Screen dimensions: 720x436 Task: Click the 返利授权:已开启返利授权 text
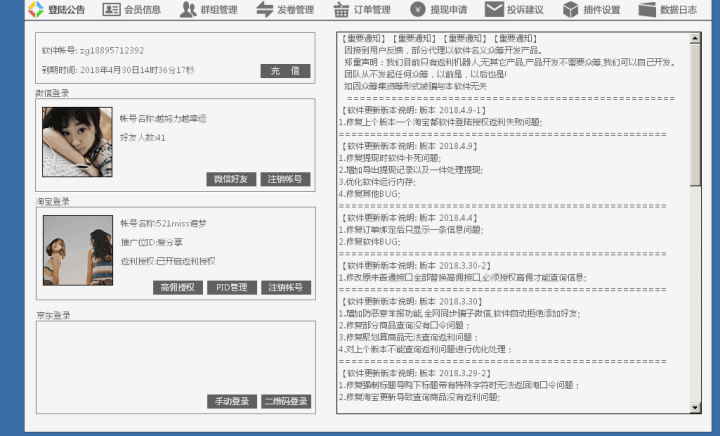[168, 261]
